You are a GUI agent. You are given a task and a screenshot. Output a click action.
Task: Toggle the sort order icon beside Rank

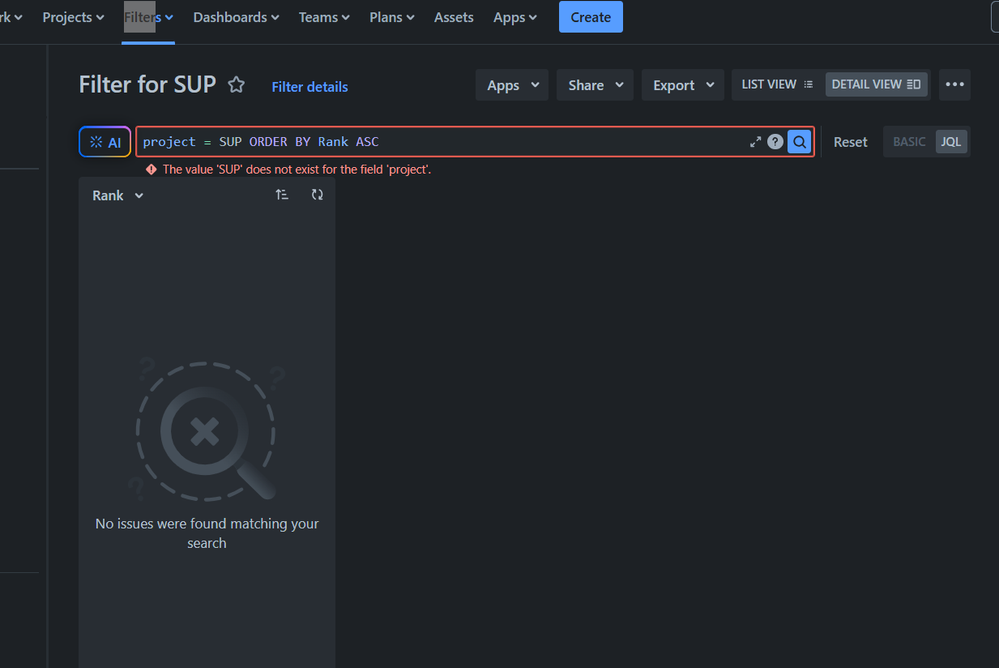282,195
